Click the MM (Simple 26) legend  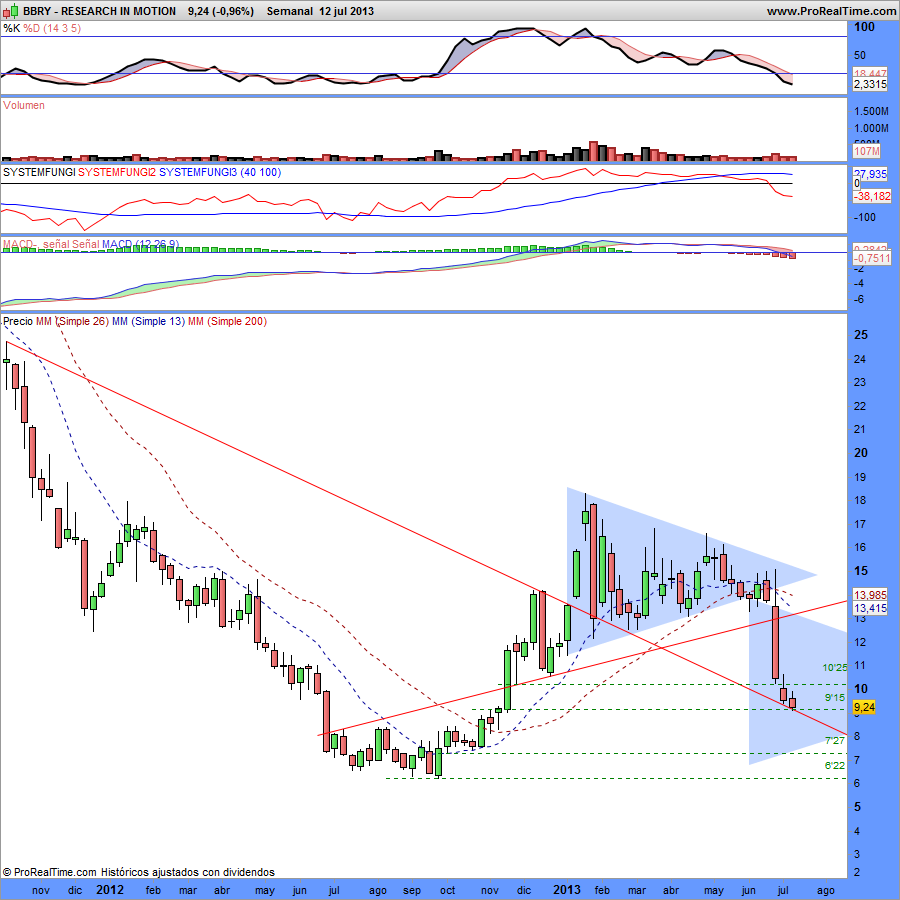72,321
